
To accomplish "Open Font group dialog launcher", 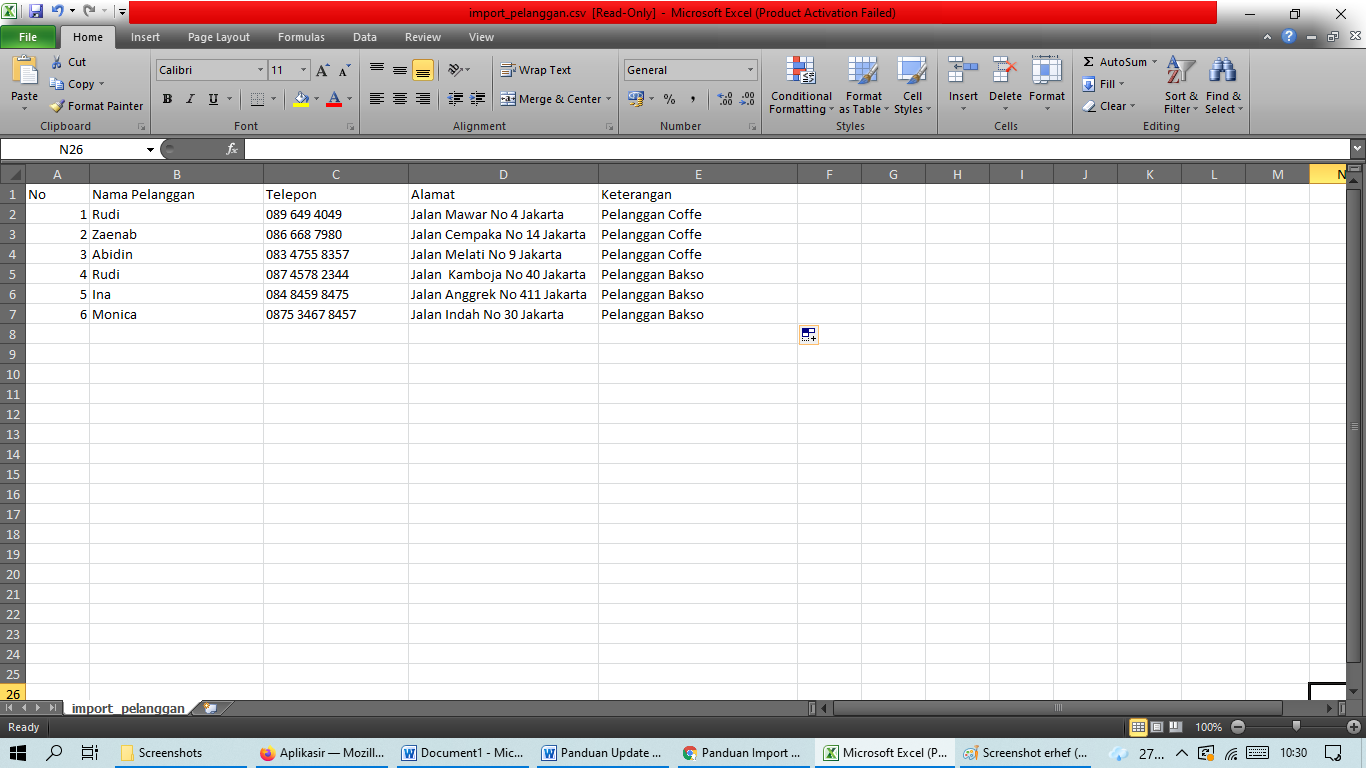I will (350, 127).
